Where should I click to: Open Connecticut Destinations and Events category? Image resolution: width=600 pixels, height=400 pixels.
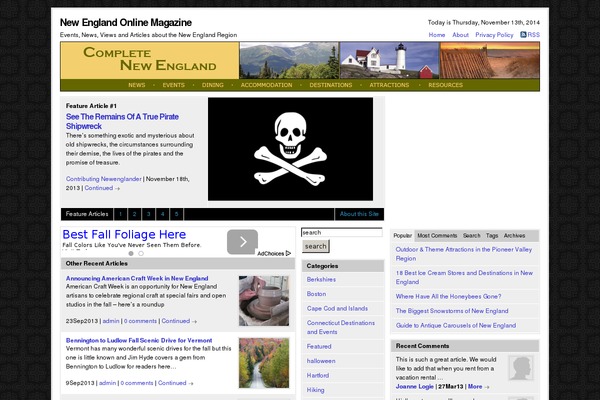pyautogui.click(x=341, y=327)
